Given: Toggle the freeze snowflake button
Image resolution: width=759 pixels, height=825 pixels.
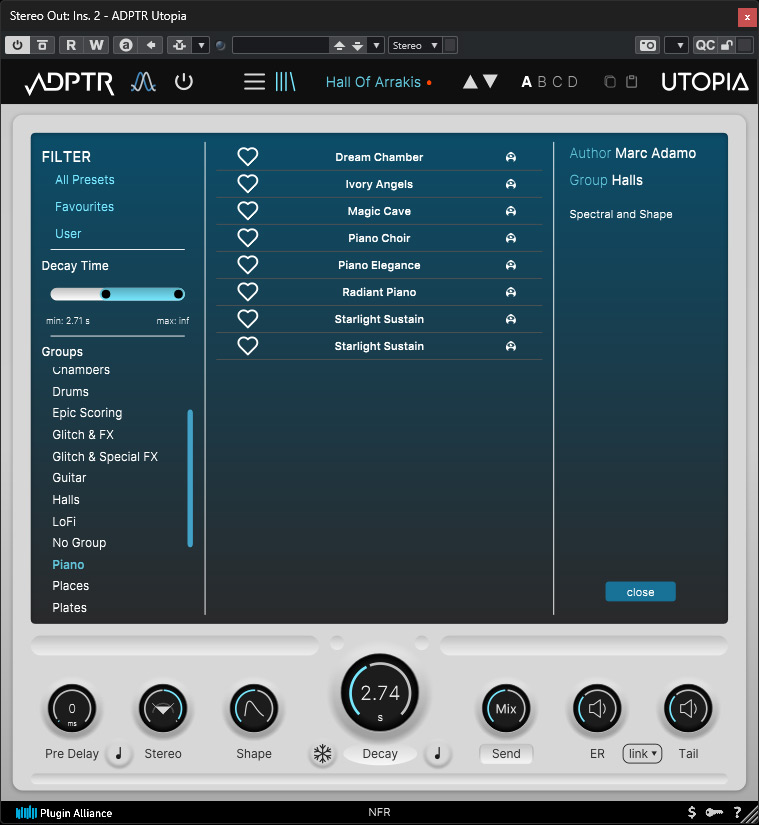Looking at the screenshot, I should (322, 753).
